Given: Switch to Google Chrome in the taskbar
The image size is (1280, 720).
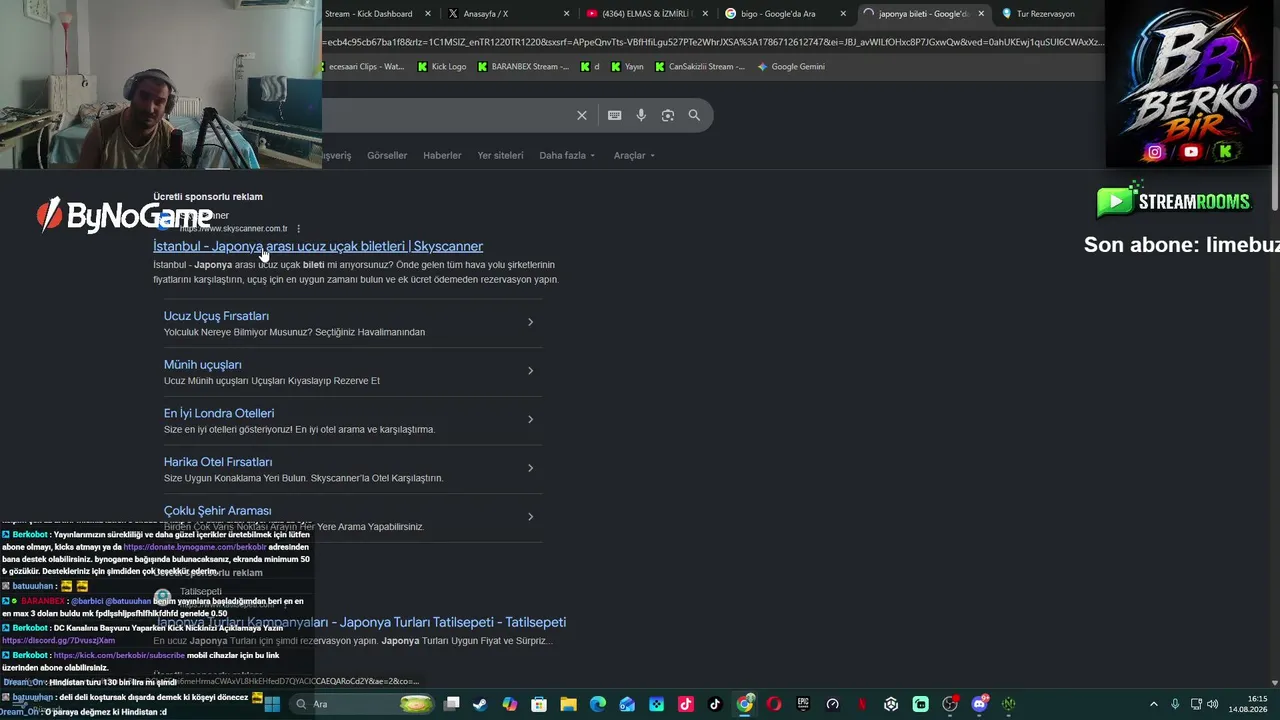Looking at the screenshot, I should click(745, 704).
